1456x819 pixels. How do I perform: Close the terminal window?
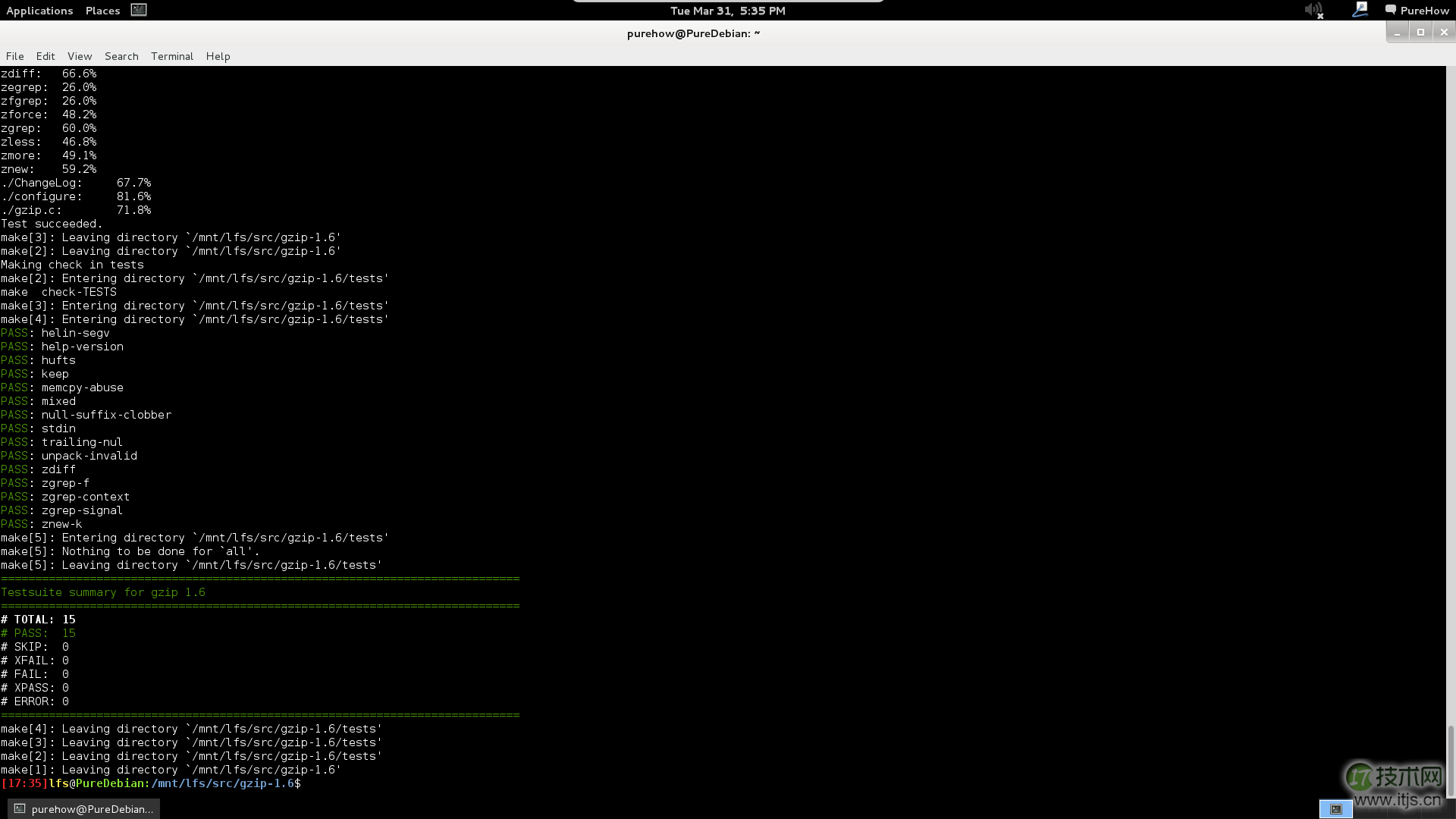point(1444,32)
